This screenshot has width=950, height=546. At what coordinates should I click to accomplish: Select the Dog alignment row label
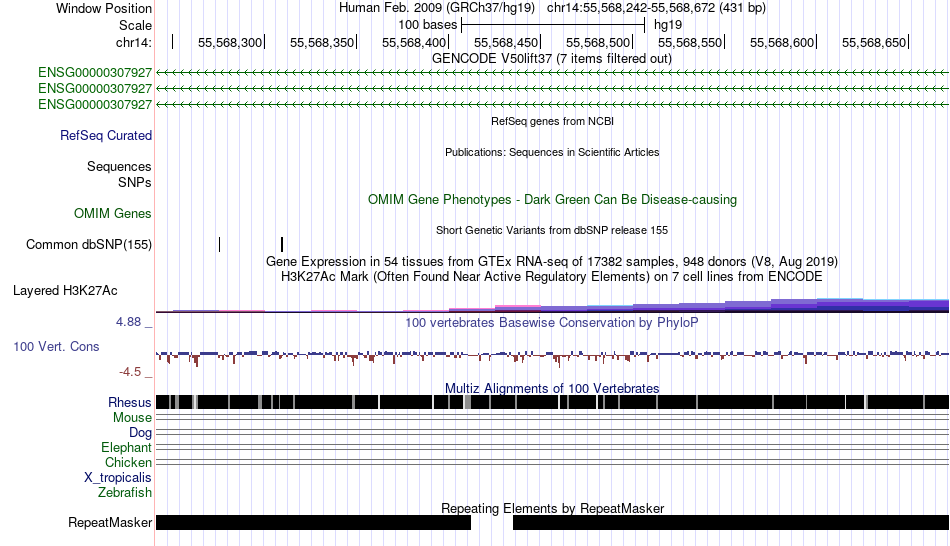(x=141, y=433)
